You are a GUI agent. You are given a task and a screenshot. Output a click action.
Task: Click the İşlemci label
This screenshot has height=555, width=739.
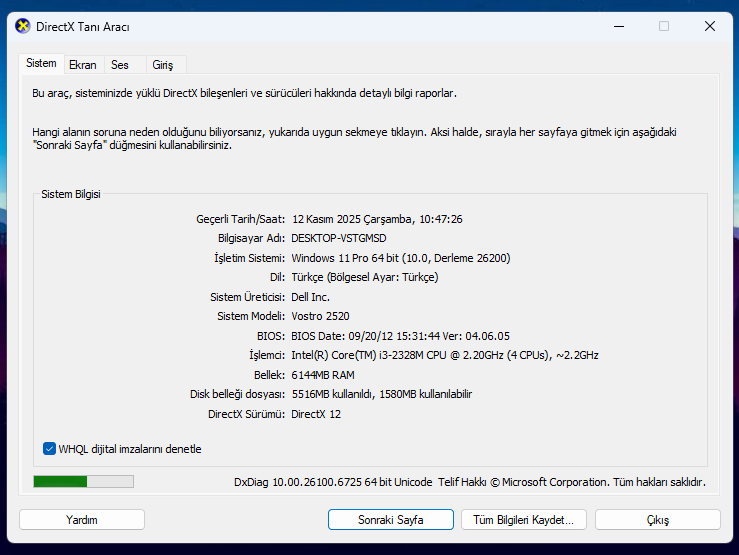point(267,355)
